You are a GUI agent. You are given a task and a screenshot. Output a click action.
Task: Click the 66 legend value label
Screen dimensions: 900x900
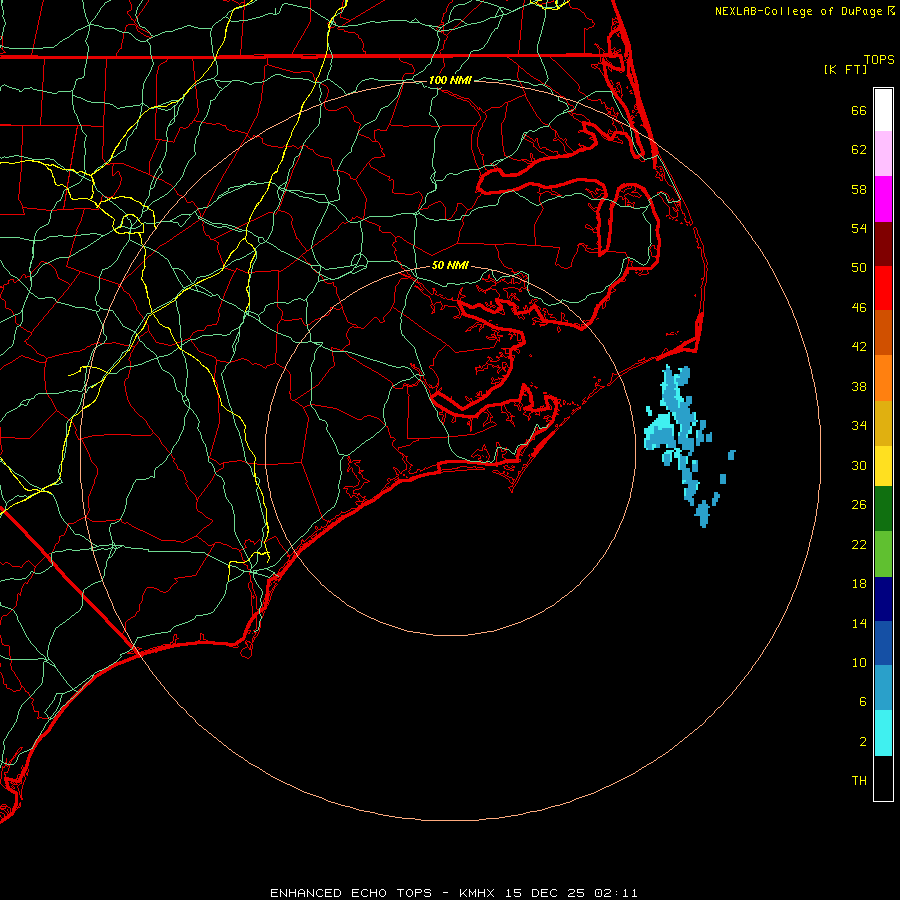click(x=859, y=110)
